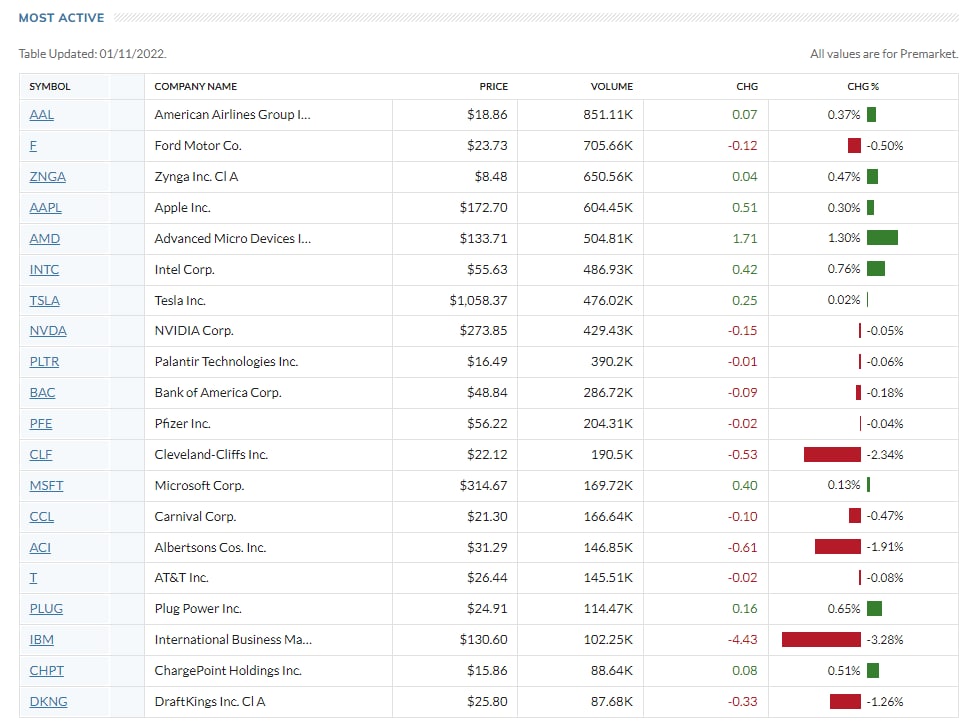Open the AAPL ticker link

click(x=45, y=208)
